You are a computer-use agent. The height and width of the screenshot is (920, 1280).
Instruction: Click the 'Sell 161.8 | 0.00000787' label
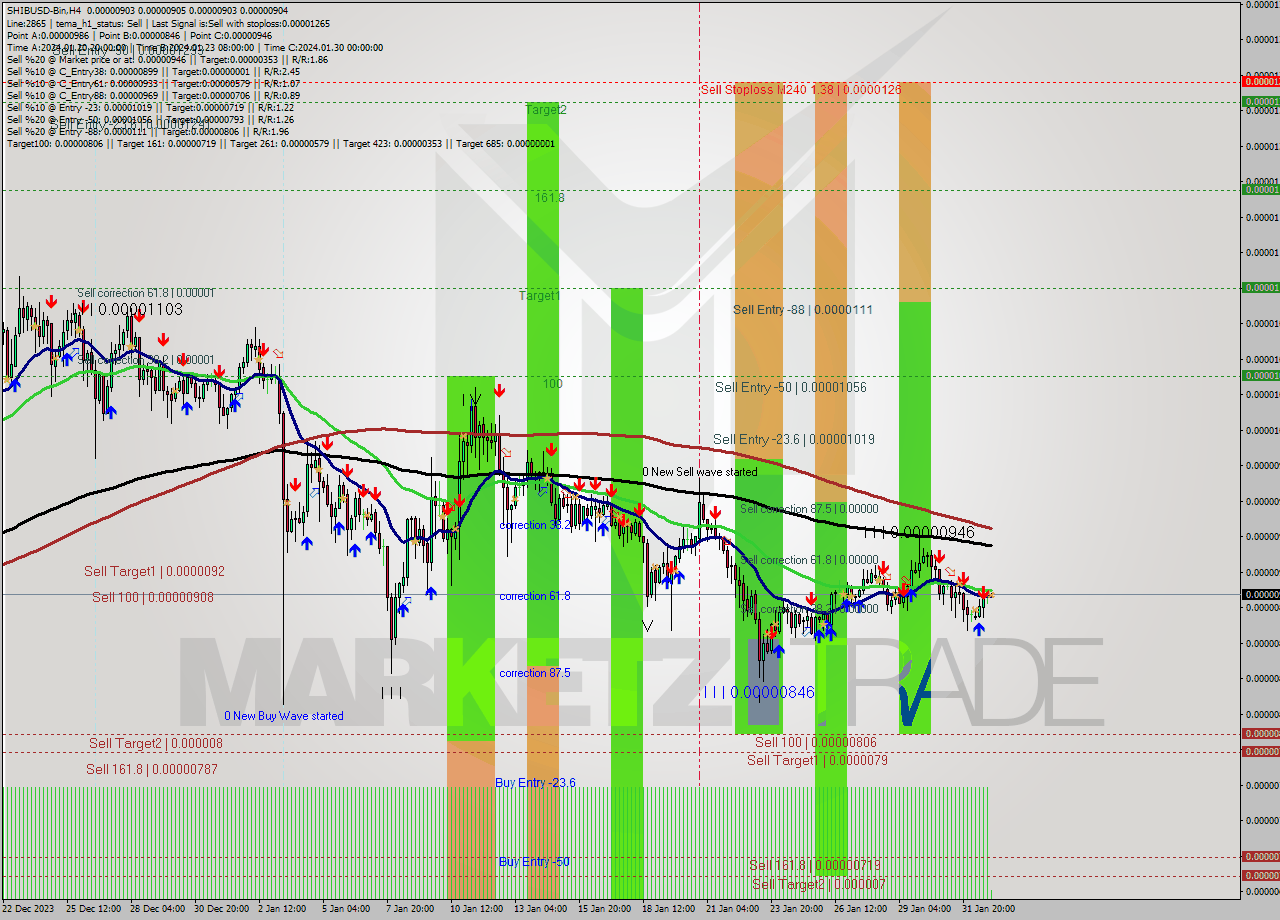151,769
